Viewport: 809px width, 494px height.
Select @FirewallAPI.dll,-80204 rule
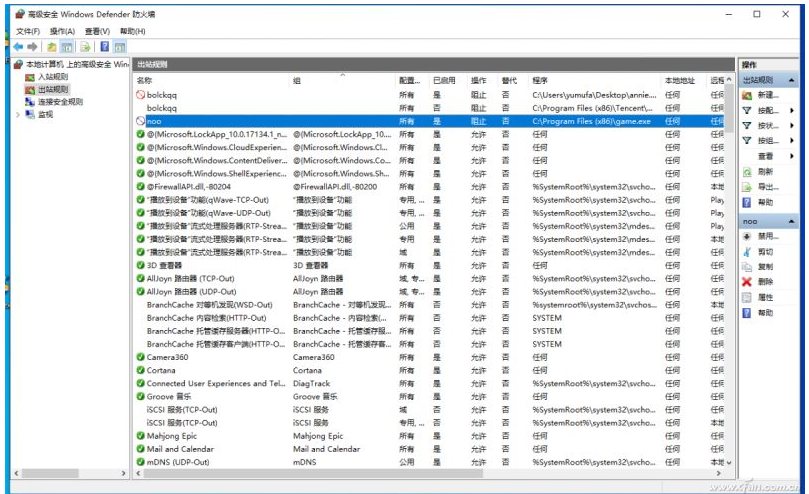coord(429,186)
